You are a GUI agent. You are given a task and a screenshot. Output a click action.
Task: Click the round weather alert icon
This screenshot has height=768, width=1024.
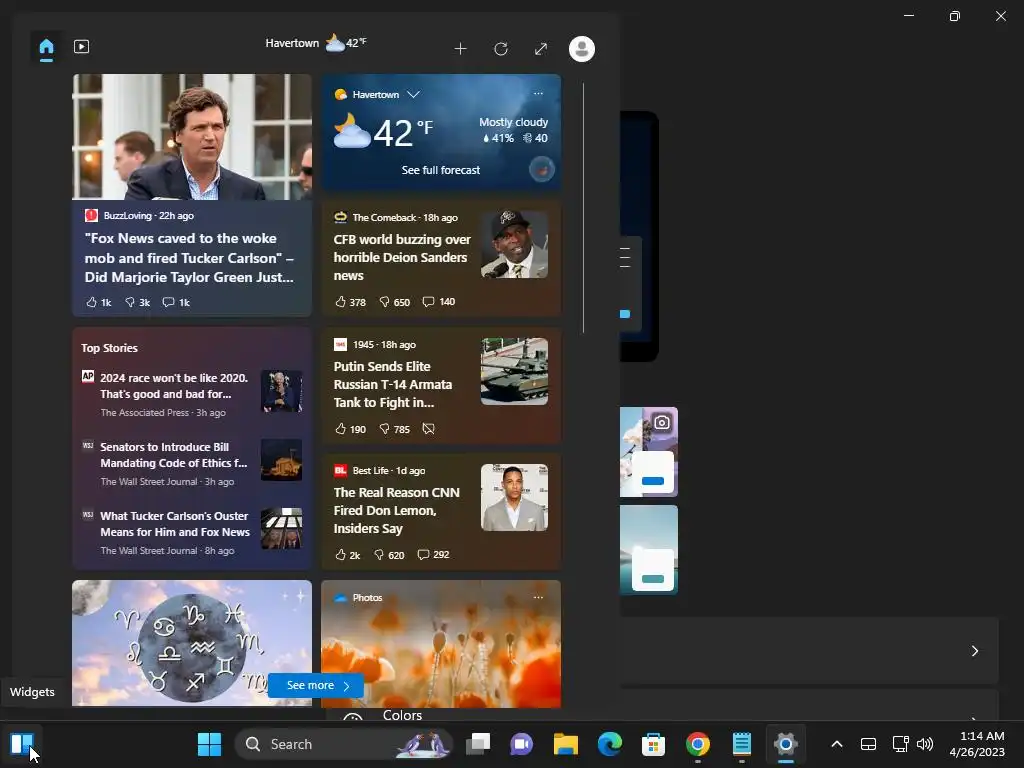pyautogui.click(x=541, y=170)
